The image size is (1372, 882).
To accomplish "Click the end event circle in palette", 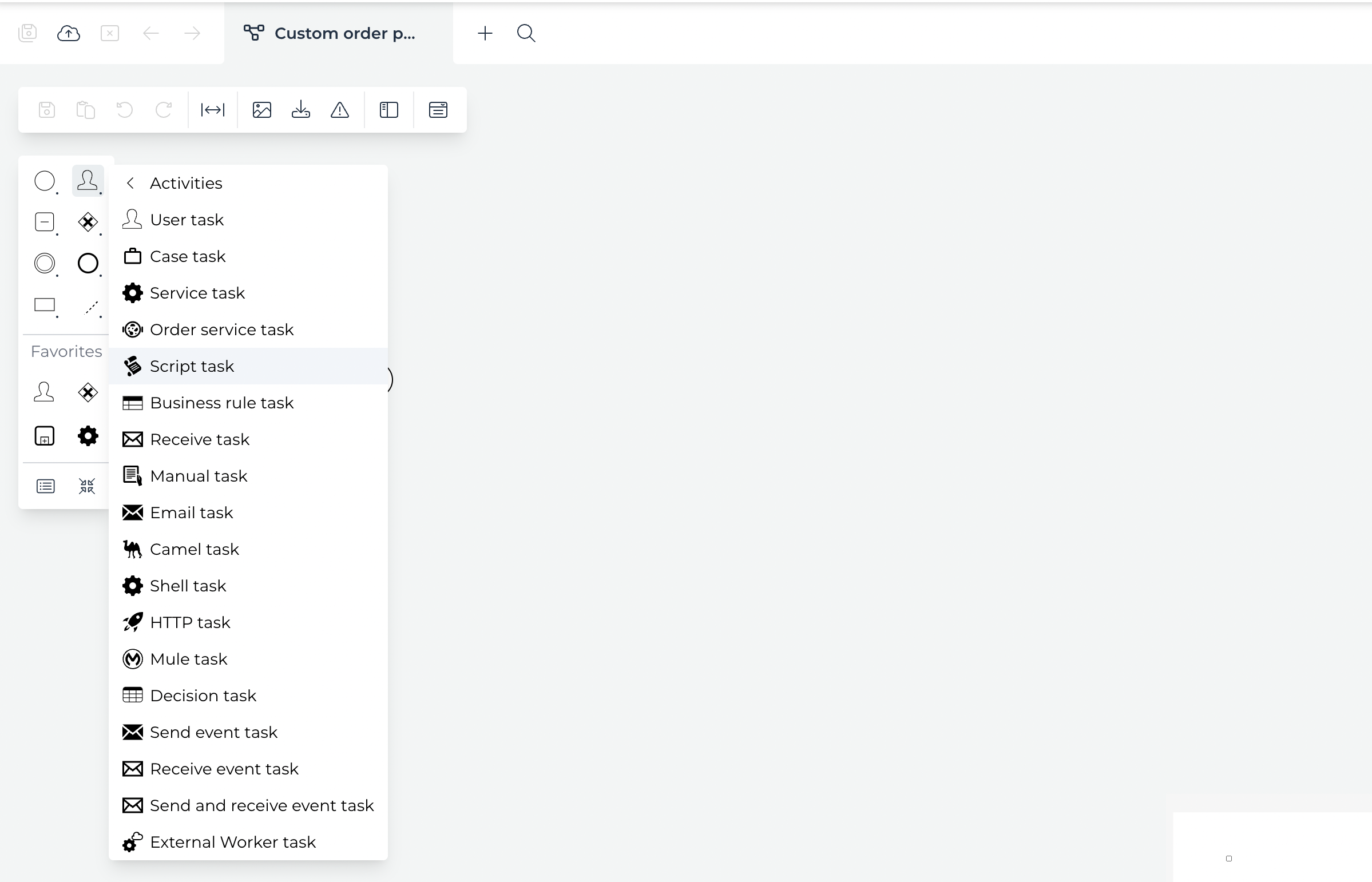I will [88, 264].
